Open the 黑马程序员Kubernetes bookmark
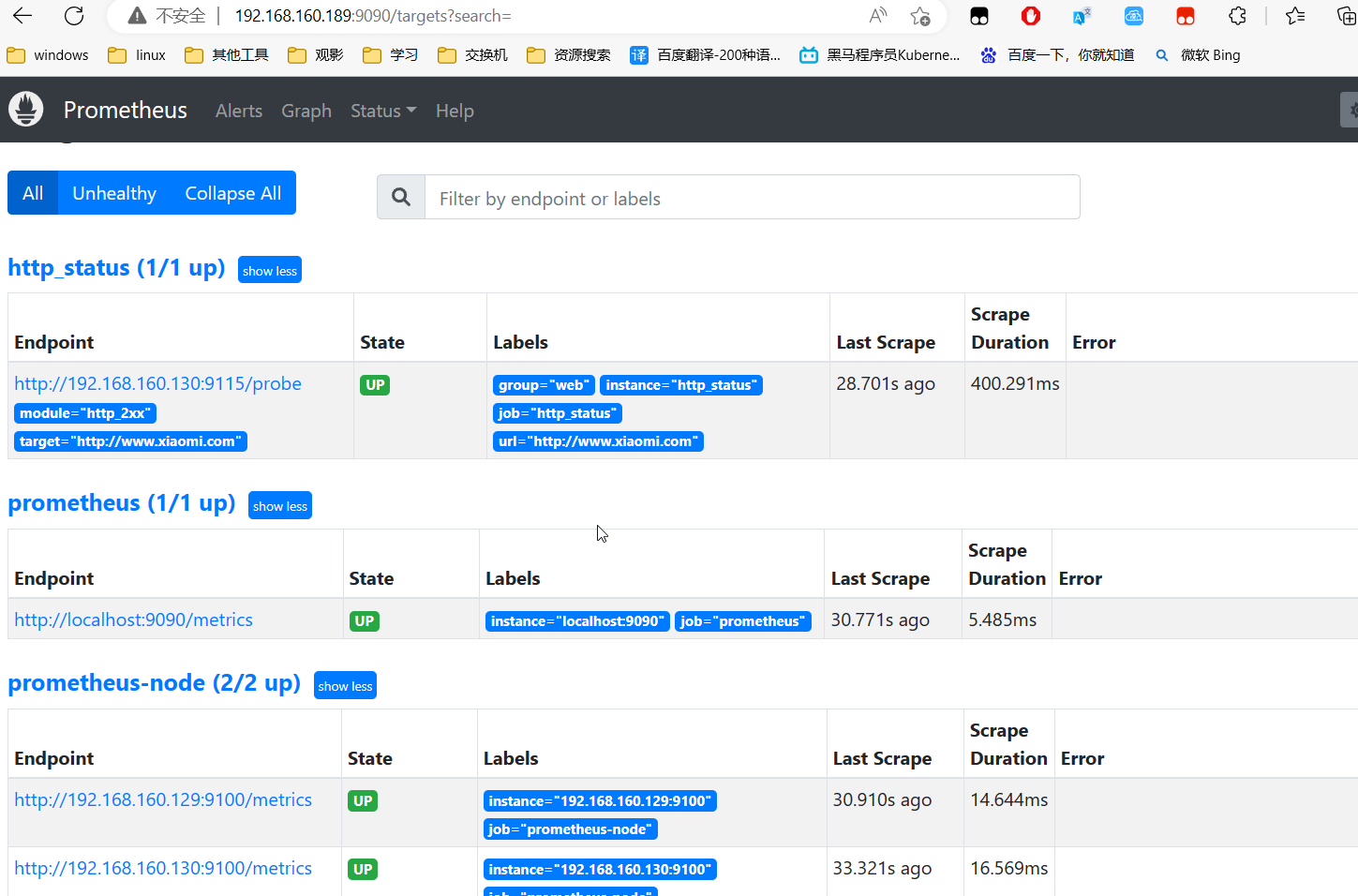 coord(880,55)
